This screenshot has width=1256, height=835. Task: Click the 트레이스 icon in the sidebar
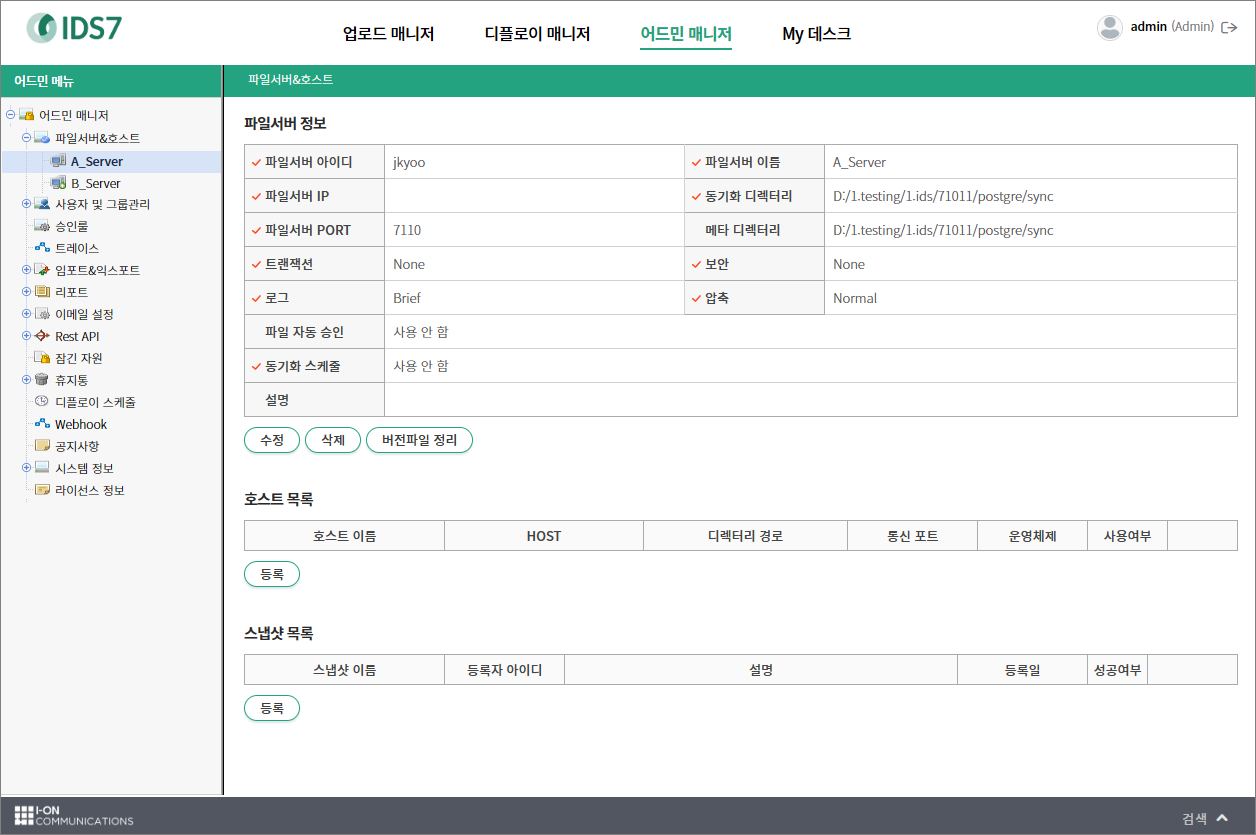(42, 248)
